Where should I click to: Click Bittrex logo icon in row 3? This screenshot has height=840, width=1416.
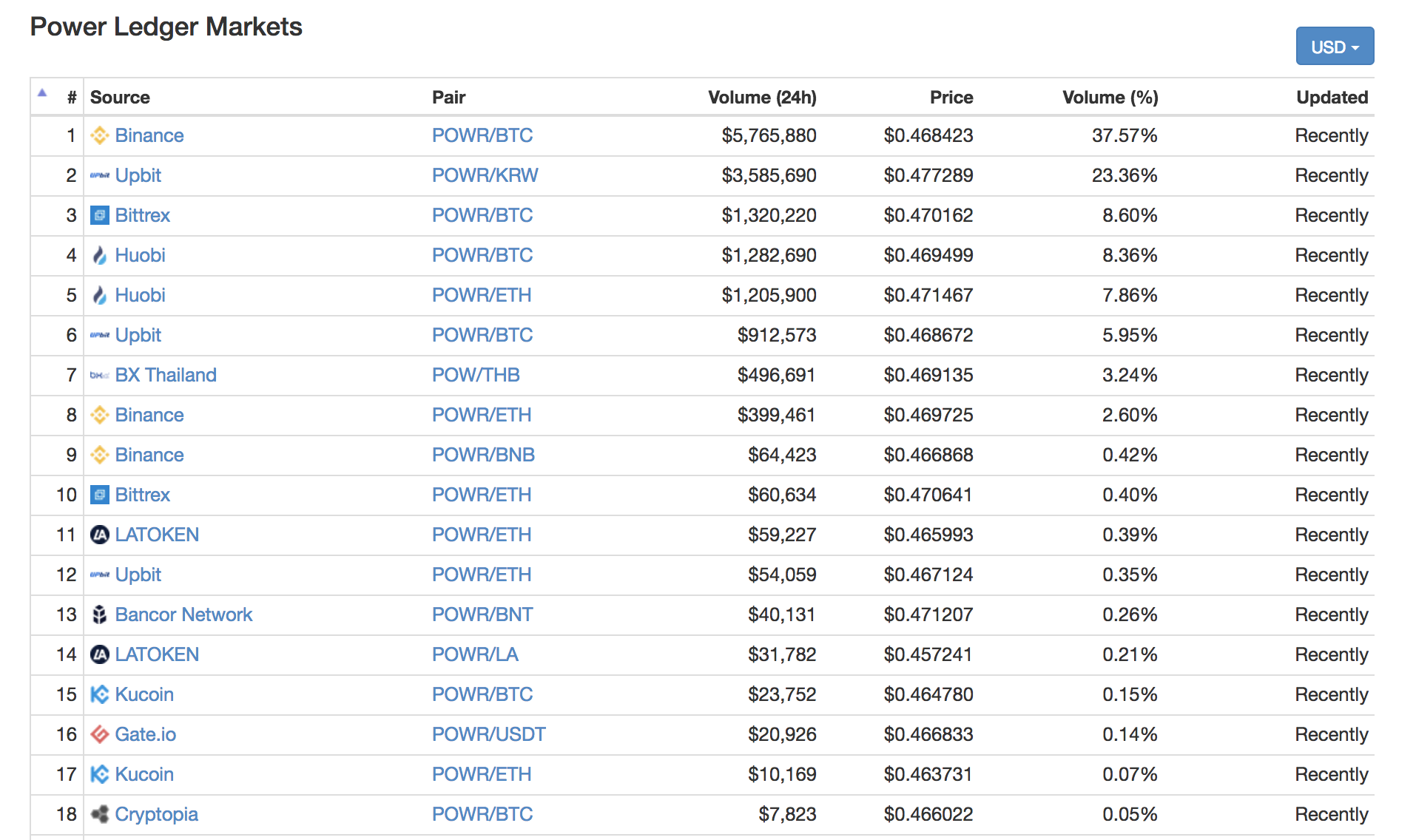(99, 215)
